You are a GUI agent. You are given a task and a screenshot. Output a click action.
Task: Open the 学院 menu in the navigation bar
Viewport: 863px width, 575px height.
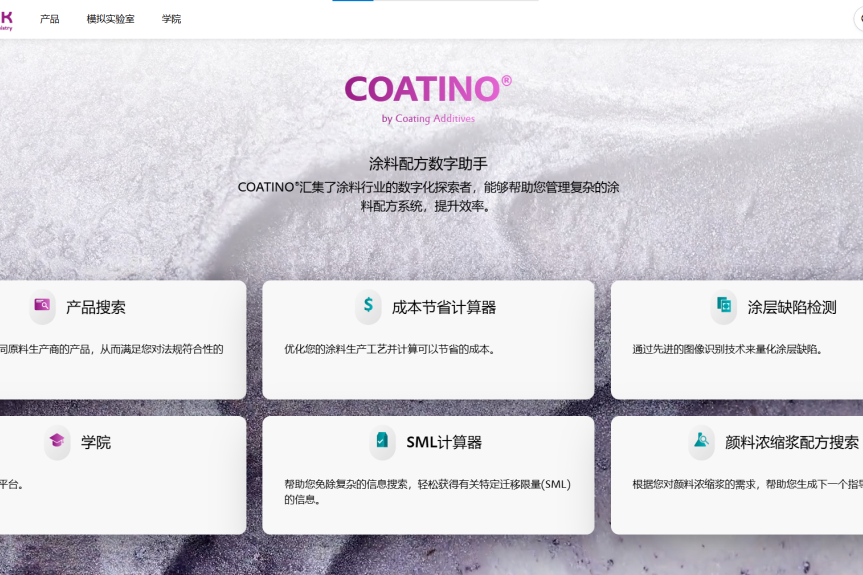pos(171,19)
